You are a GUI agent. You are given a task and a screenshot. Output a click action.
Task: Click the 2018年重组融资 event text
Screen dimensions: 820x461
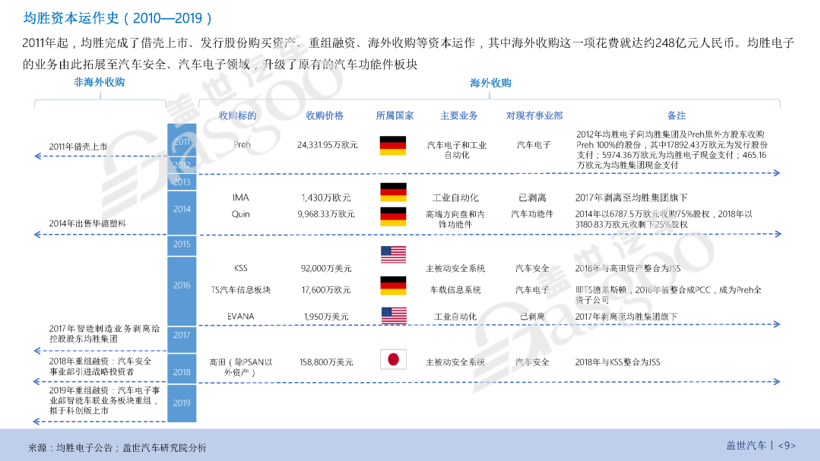tap(100, 366)
